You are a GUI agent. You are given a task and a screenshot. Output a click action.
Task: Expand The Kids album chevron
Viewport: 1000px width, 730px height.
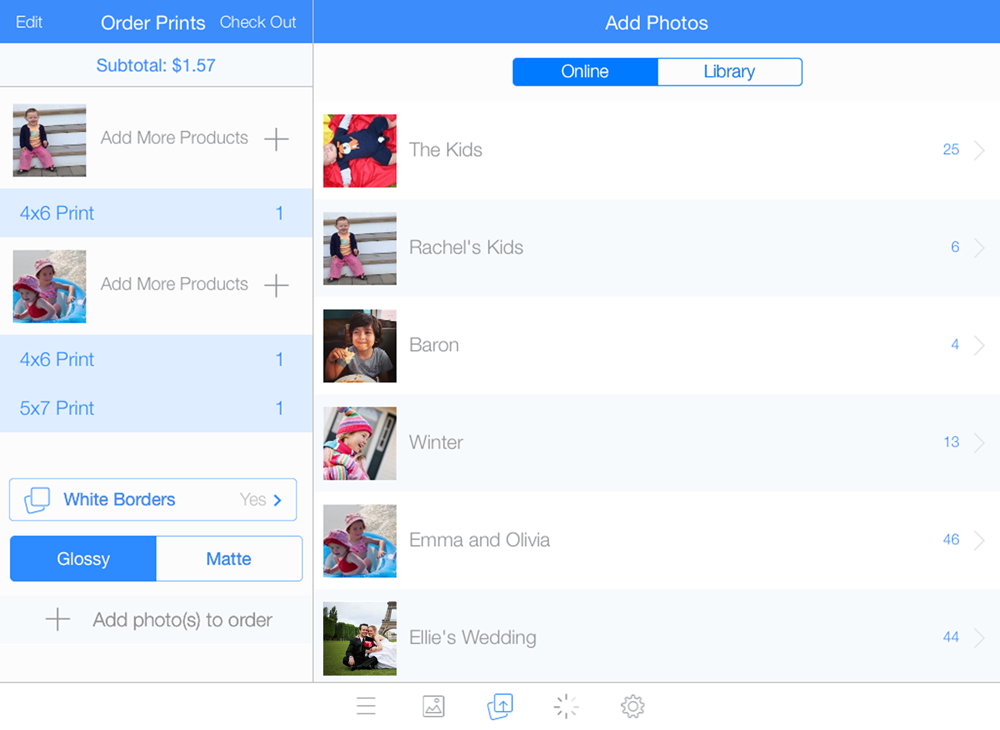point(979,150)
